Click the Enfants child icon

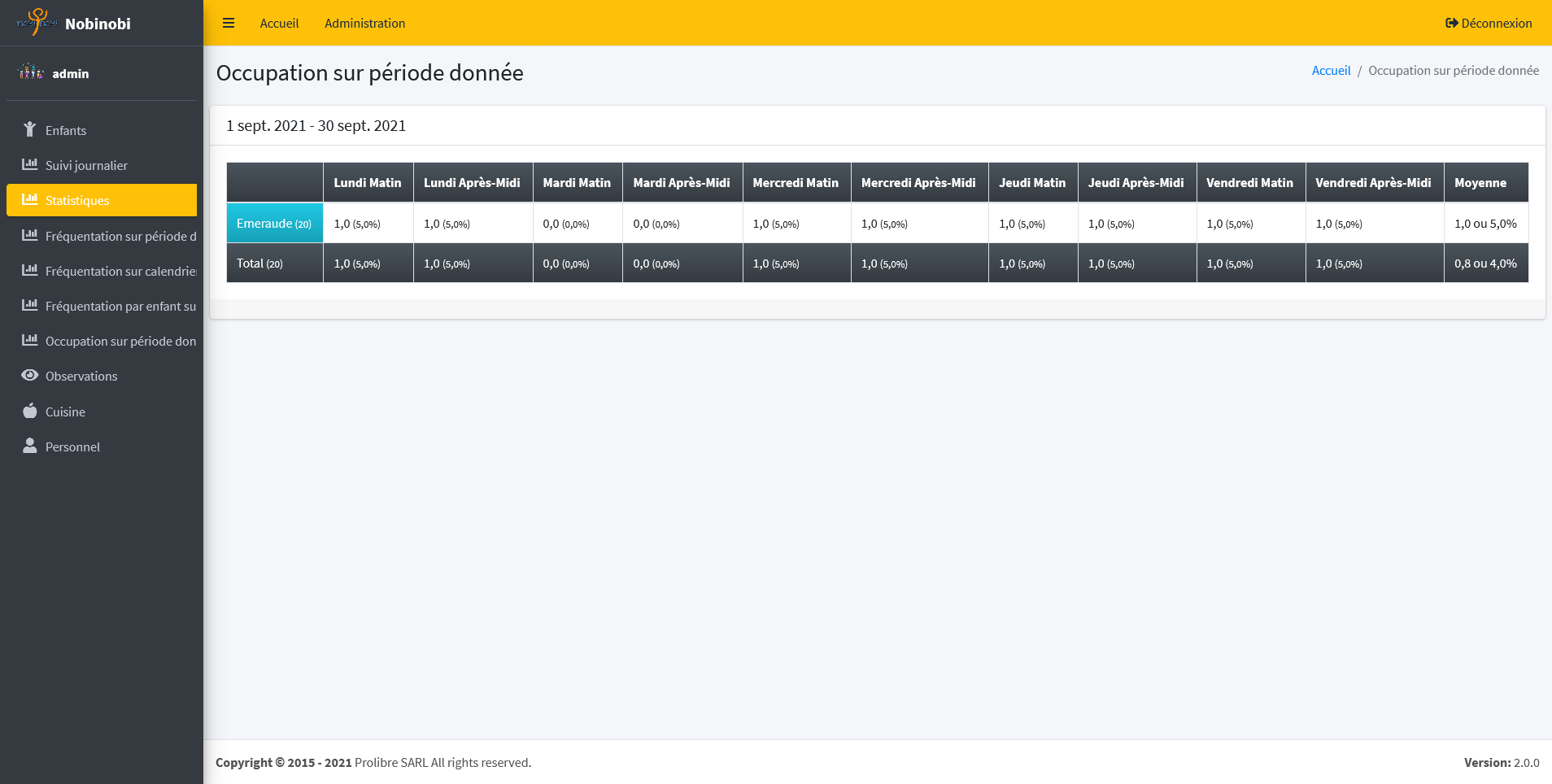click(x=30, y=129)
